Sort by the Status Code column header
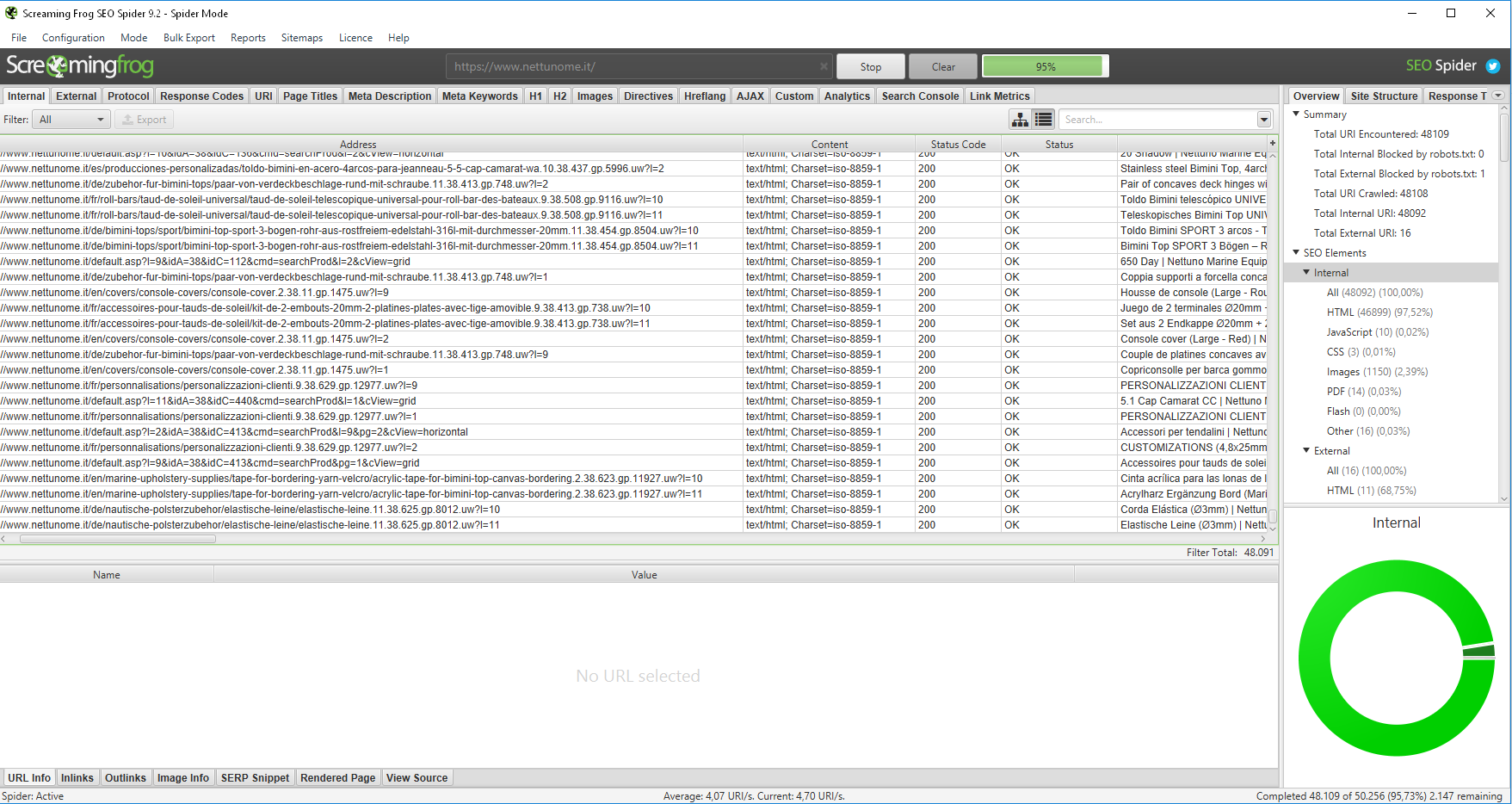 [958, 145]
